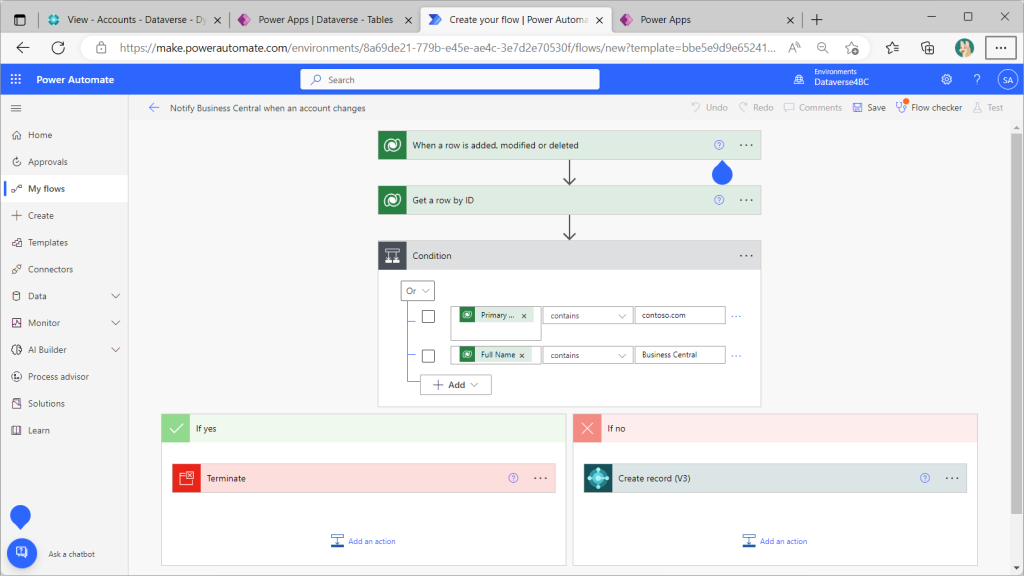Click the Dataverse trigger icon
Viewport: 1024px width, 576px height.
[392, 145]
